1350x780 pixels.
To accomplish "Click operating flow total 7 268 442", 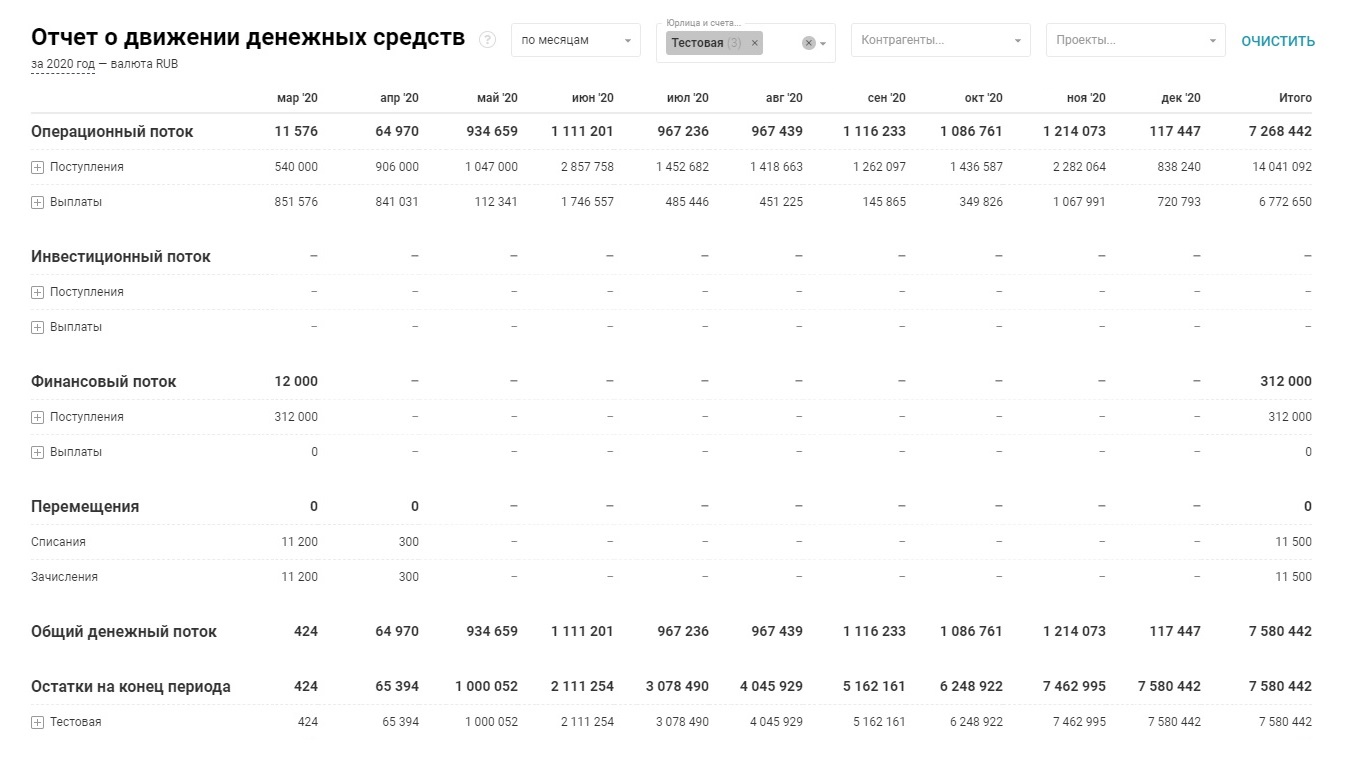I will (1280, 131).
